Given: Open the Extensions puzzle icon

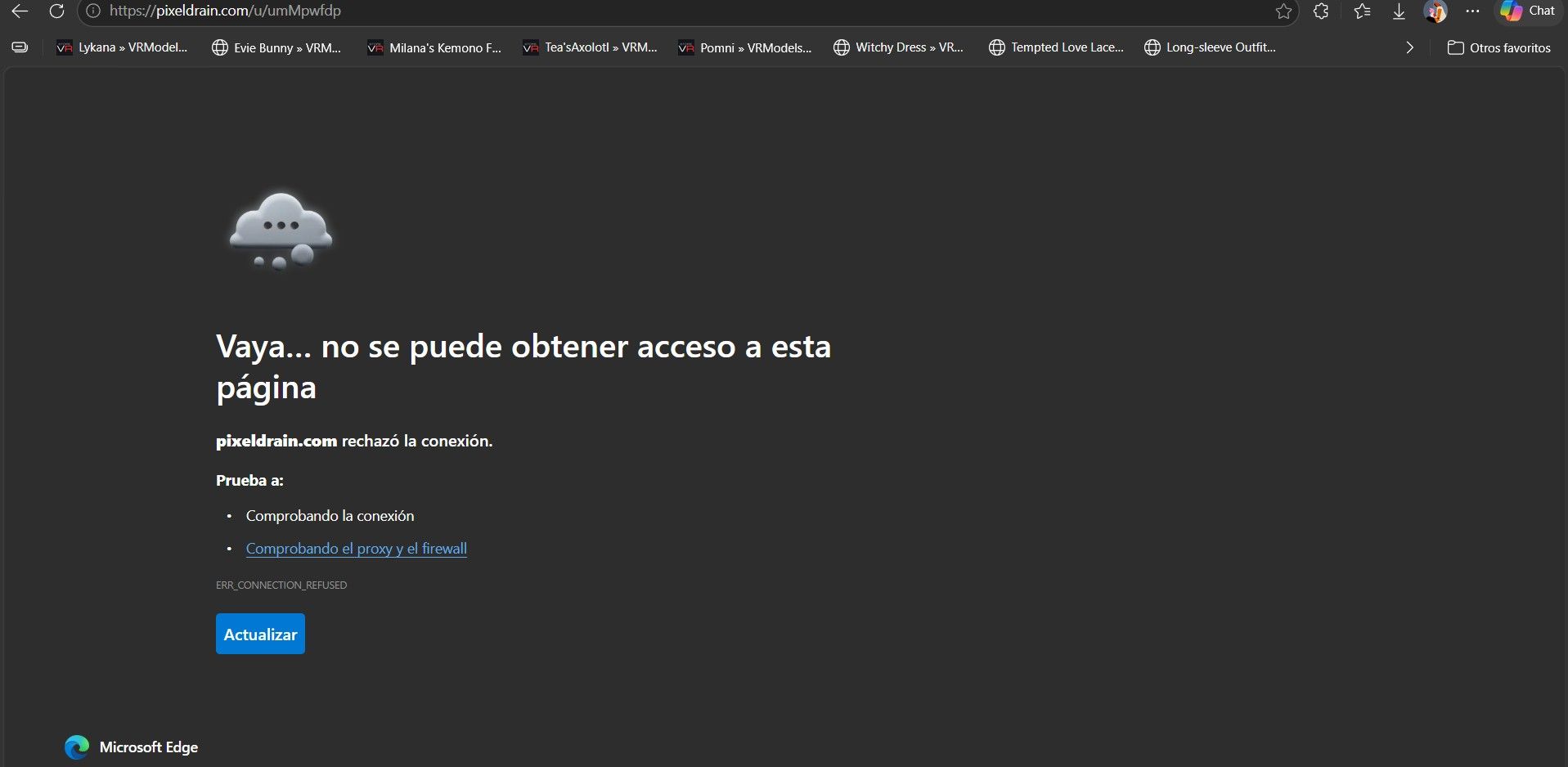Looking at the screenshot, I should [1321, 11].
